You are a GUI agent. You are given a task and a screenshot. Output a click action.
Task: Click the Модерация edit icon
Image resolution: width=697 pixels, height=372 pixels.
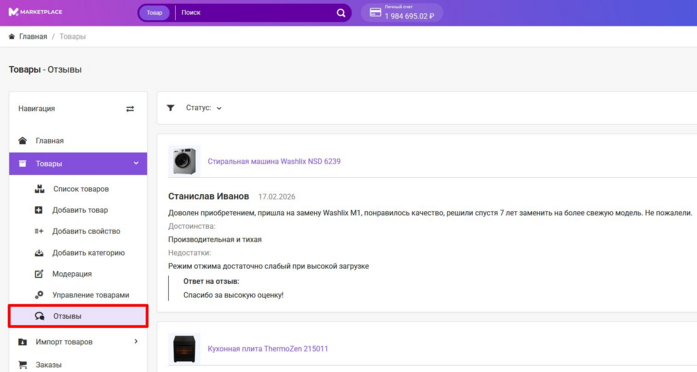tap(39, 274)
